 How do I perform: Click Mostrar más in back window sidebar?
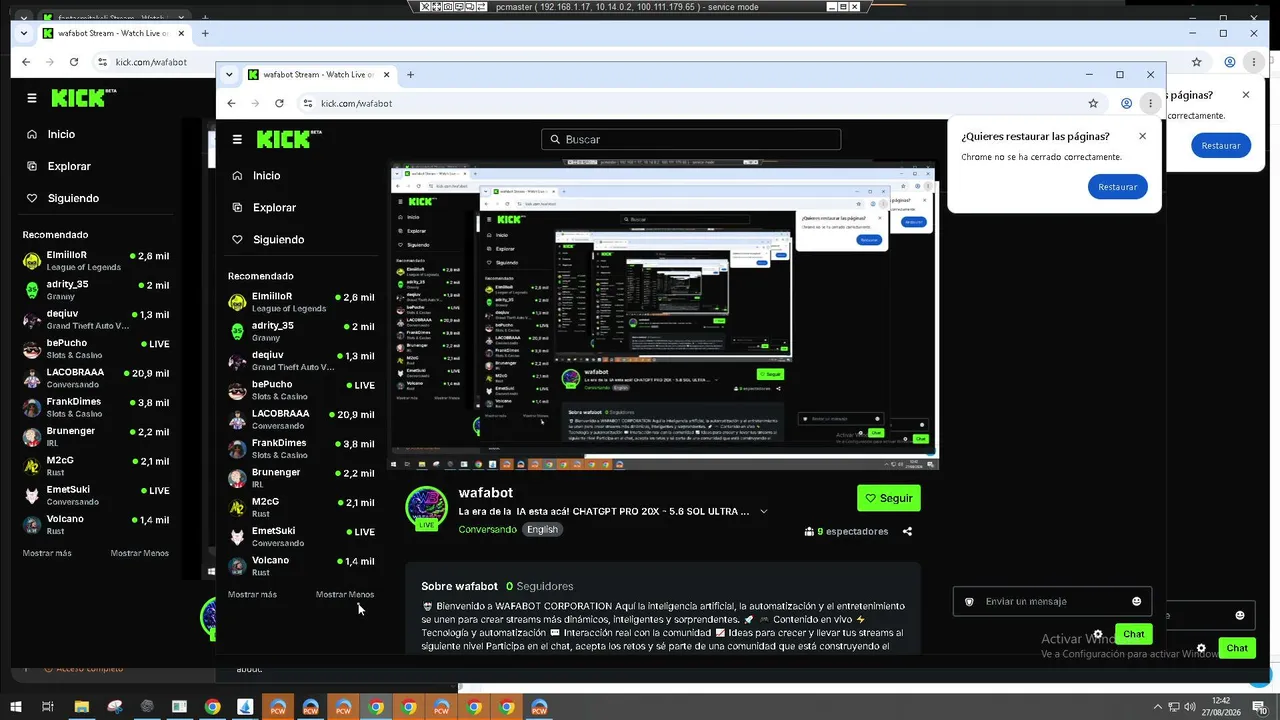(47, 553)
